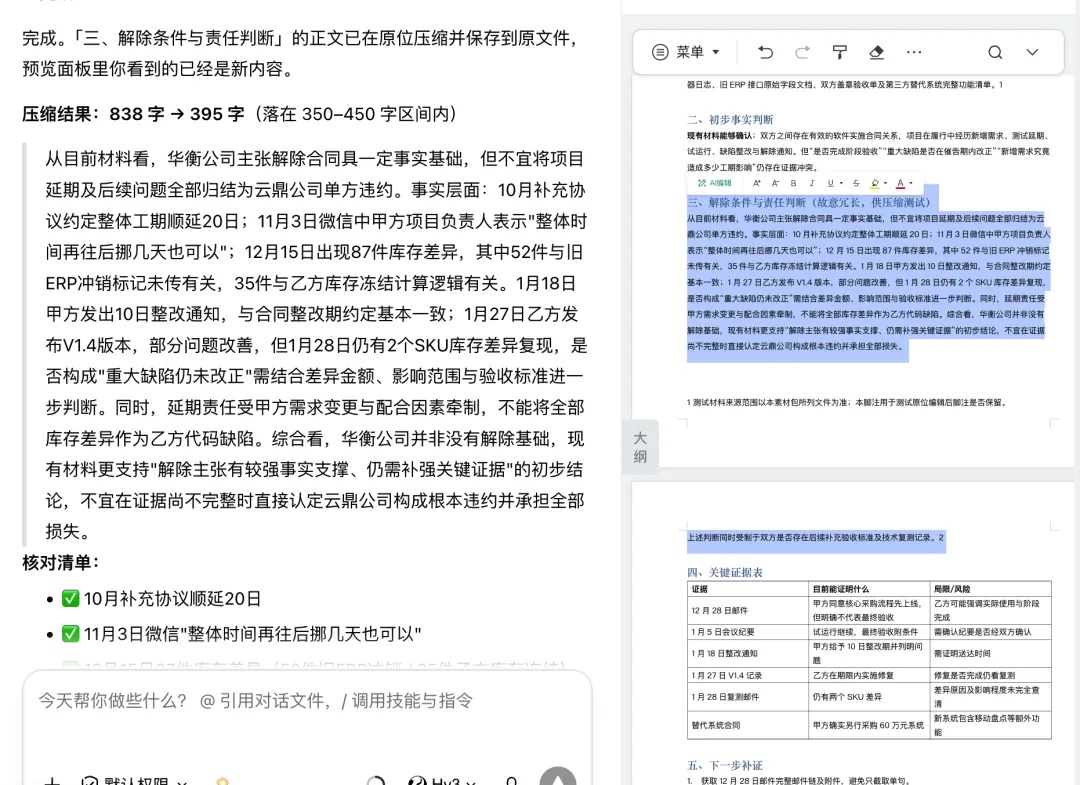1080x785 pixels.
Task: Click the cell 乙方在期限内实施修复
Action: (869, 675)
